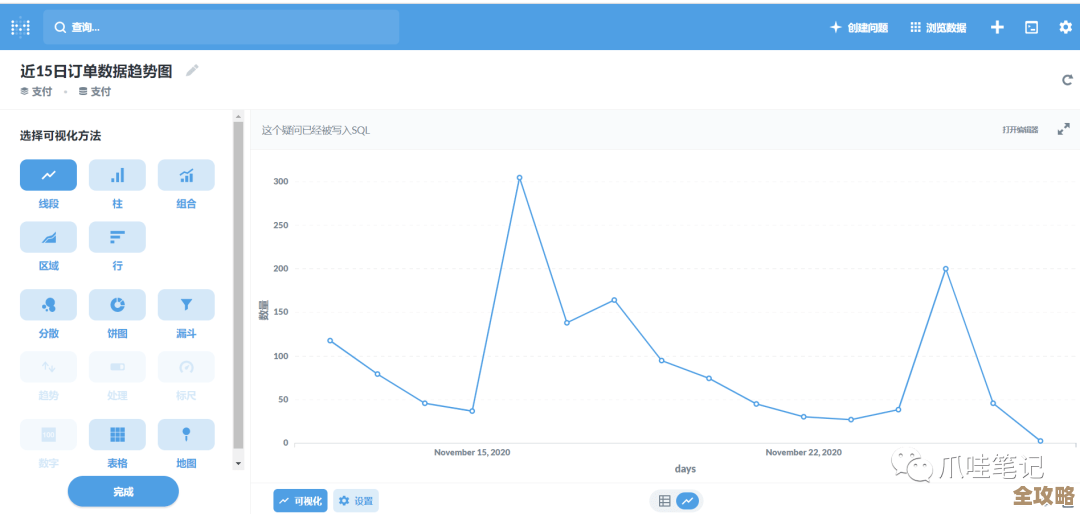The height and width of the screenshot is (514, 1080).
Task: Click 创建问题 in top navigation
Action: pos(859,28)
